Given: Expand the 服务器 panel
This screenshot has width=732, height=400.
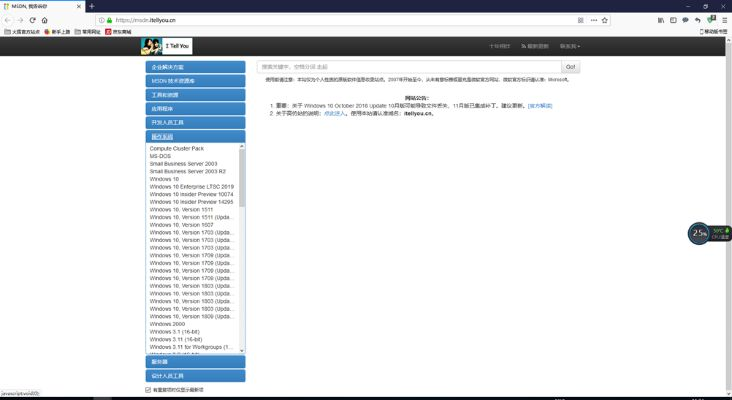Looking at the screenshot, I should (195, 362).
